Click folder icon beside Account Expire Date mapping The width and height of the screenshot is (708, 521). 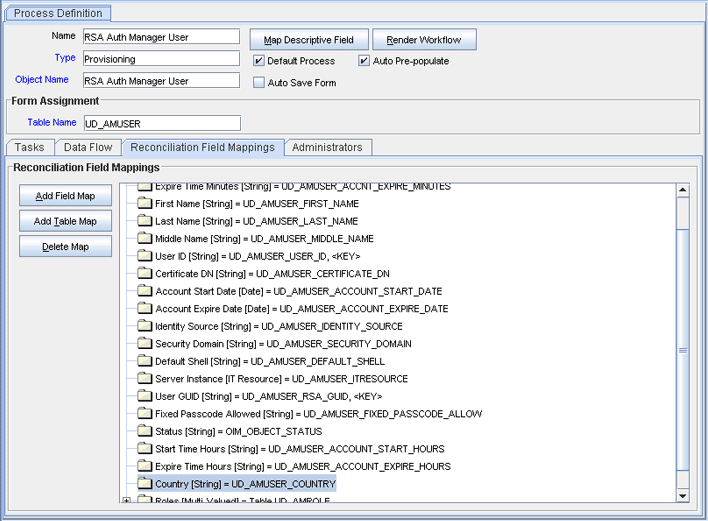click(144, 308)
